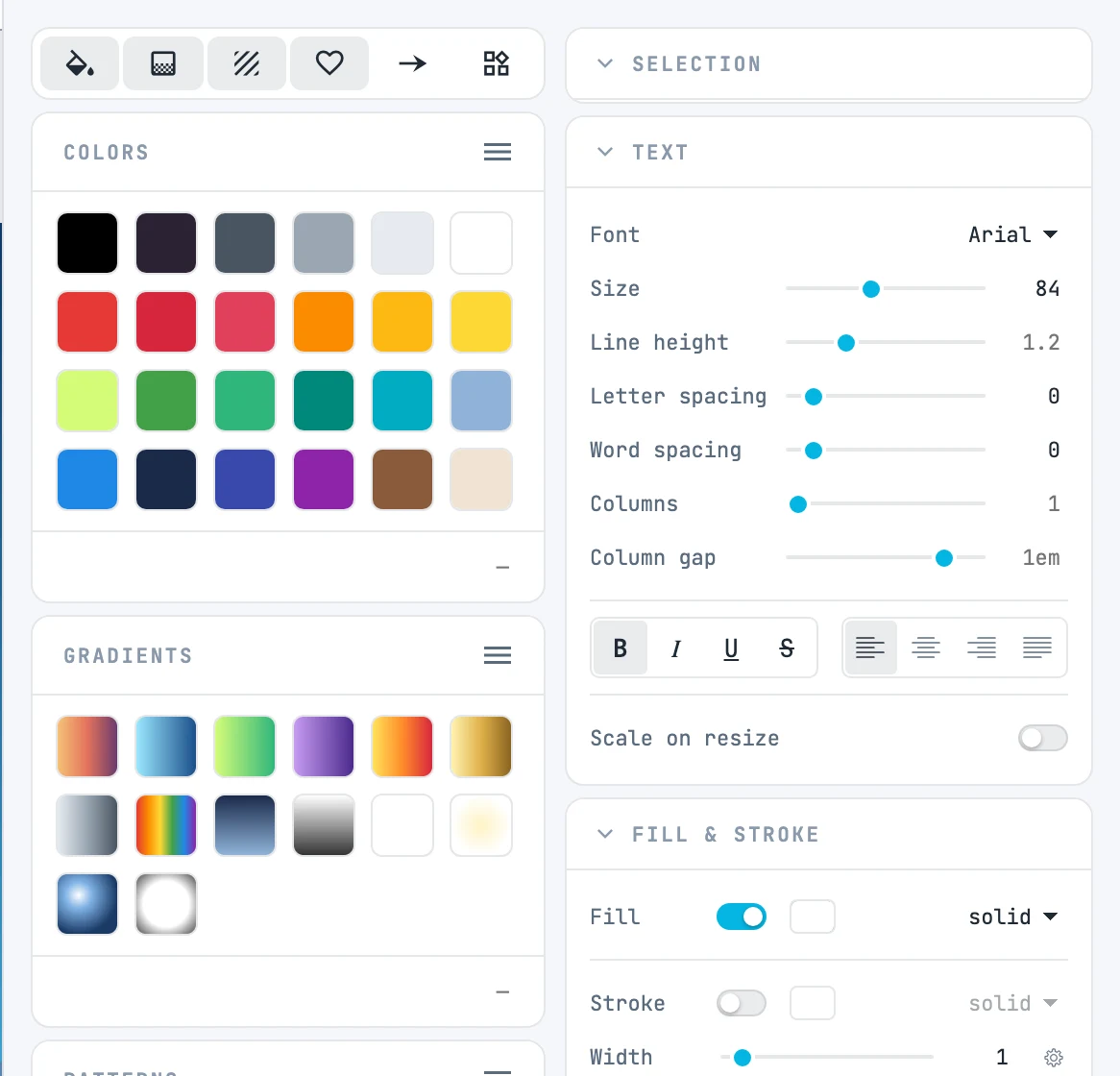Image resolution: width=1120 pixels, height=1076 pixels.
Task: Turn on the Stroke toggle
Action: coord(742,1003)
